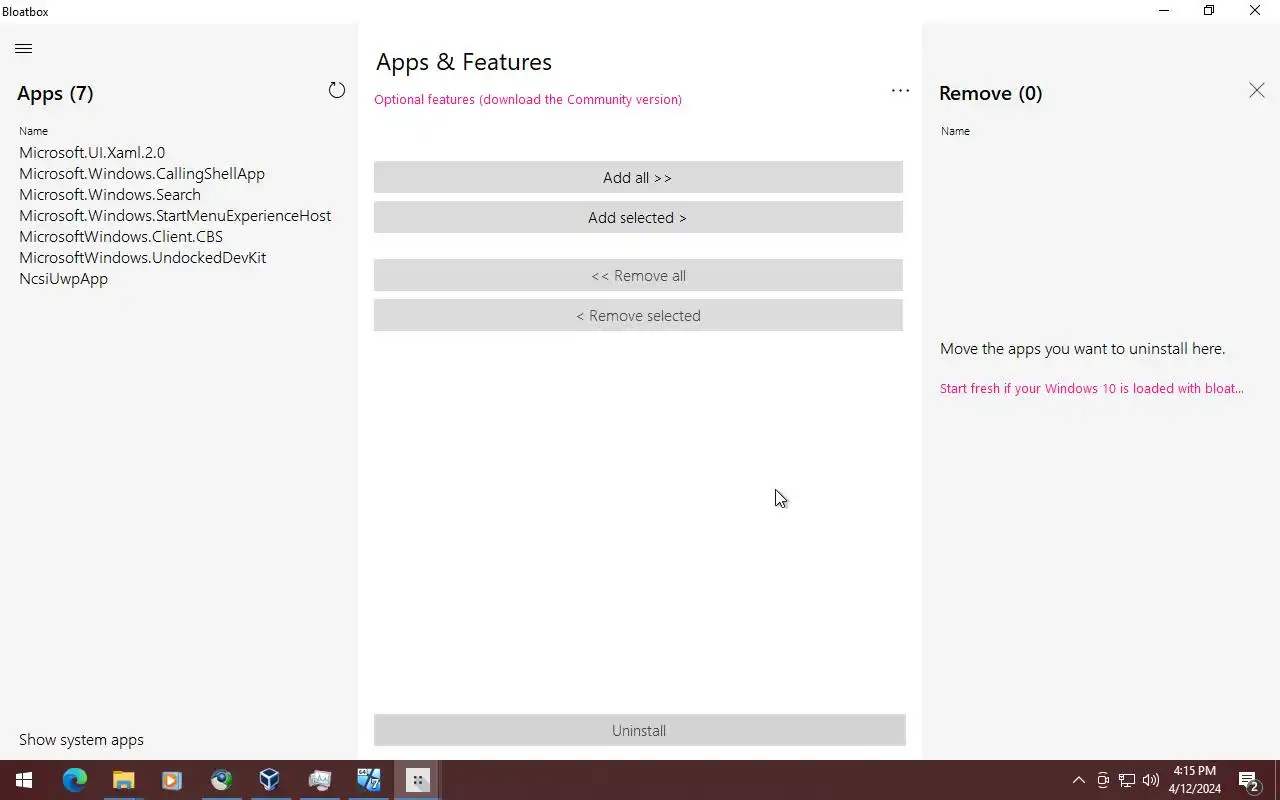The image size is (1280, 800).
Task: Open the notification center
Action: coord(1249,780)
